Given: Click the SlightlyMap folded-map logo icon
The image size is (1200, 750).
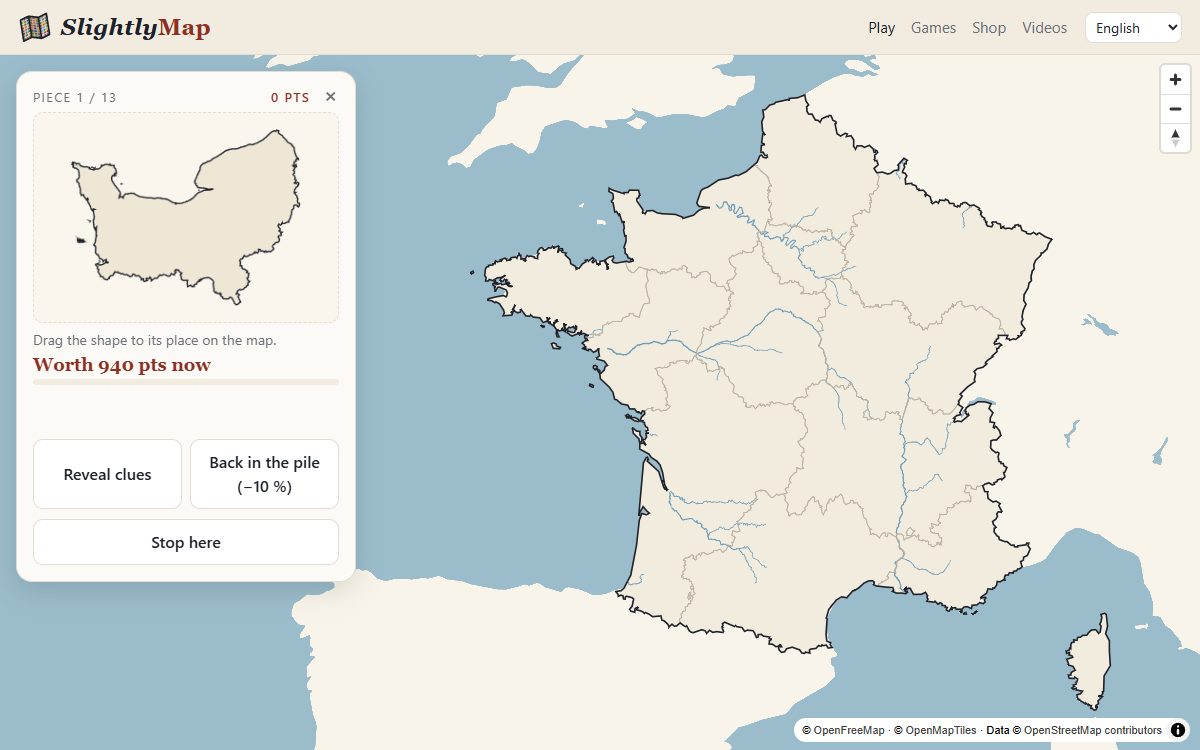Looking at the screenshot, I should pos(35,27).
